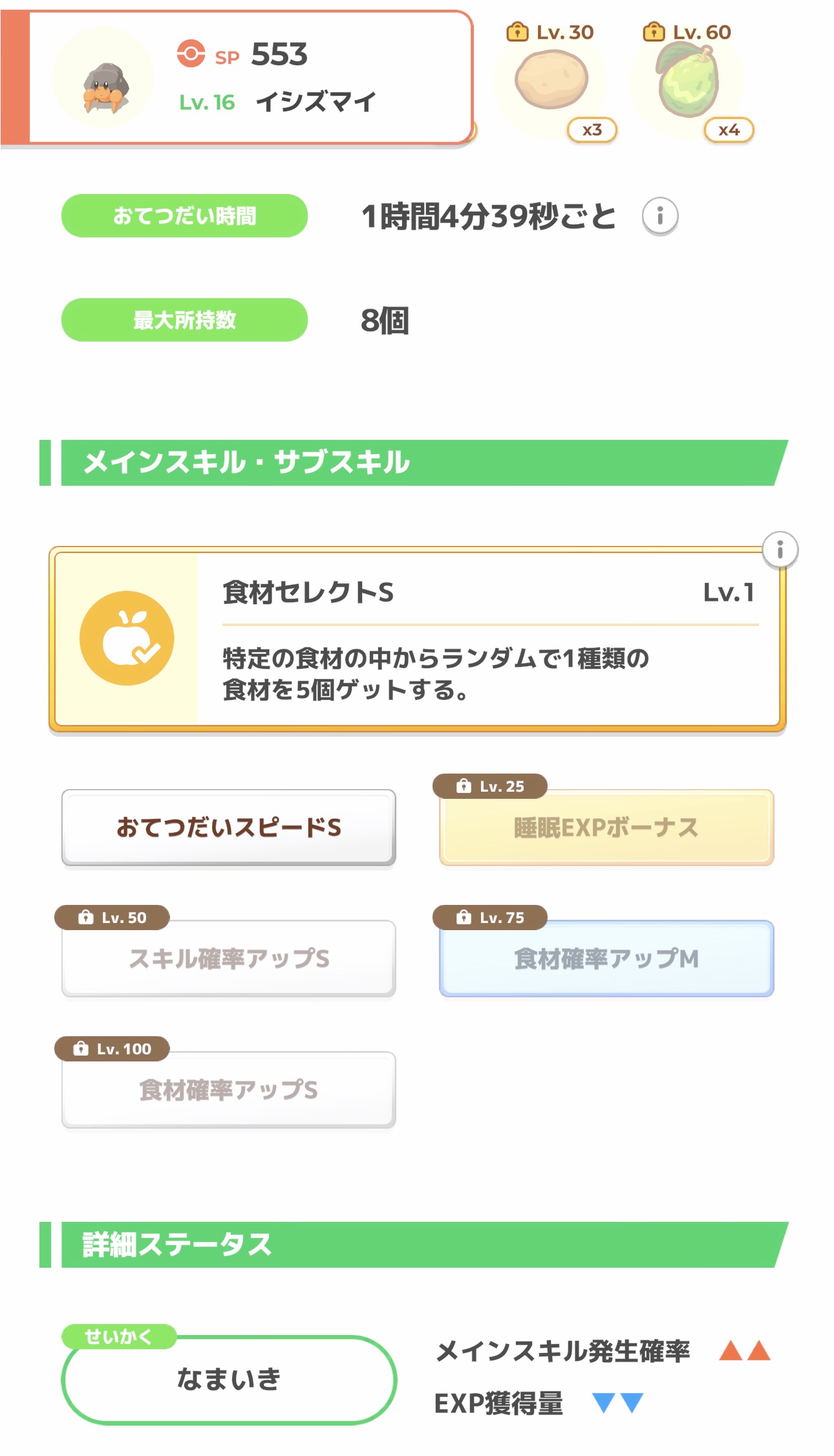Screen dimensions: 834x1456
Task: Tap the Poké Ball SP icon
Action: pos(191,54)
